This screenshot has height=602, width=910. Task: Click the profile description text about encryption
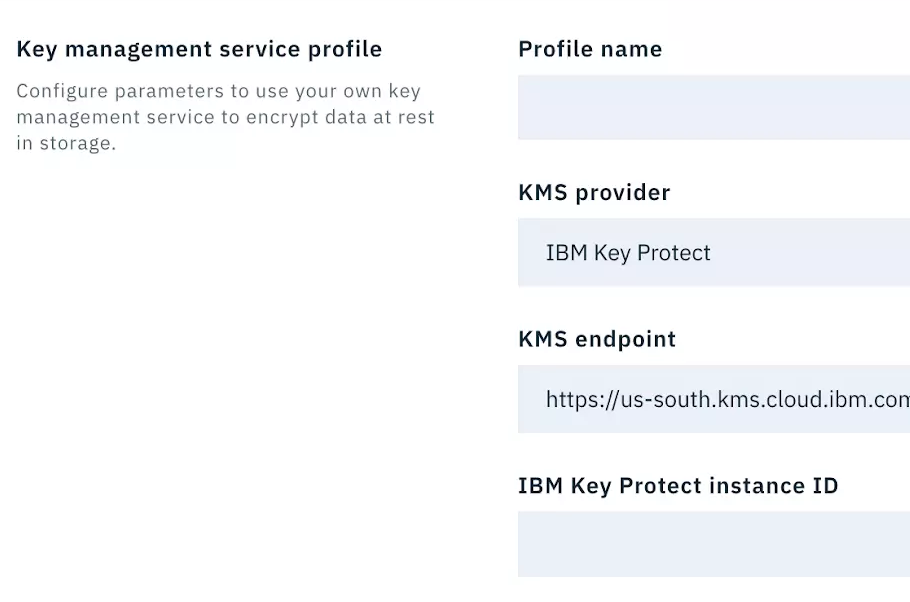tap(225, 116)
